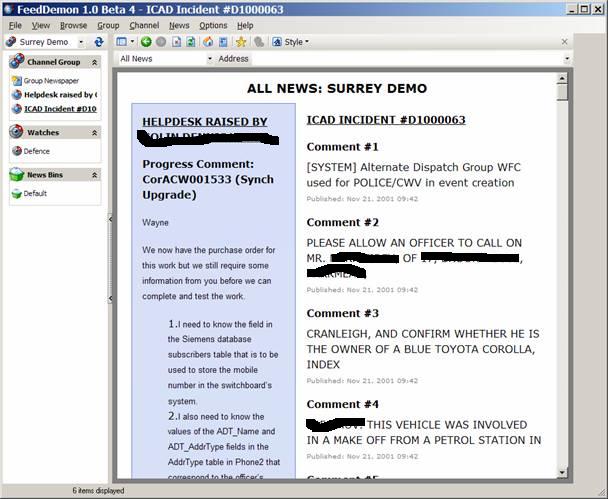Click the refresh page icon with green arrows
Image resolution: width=608 pixels, height=499 pixels.
pos(191,42)
